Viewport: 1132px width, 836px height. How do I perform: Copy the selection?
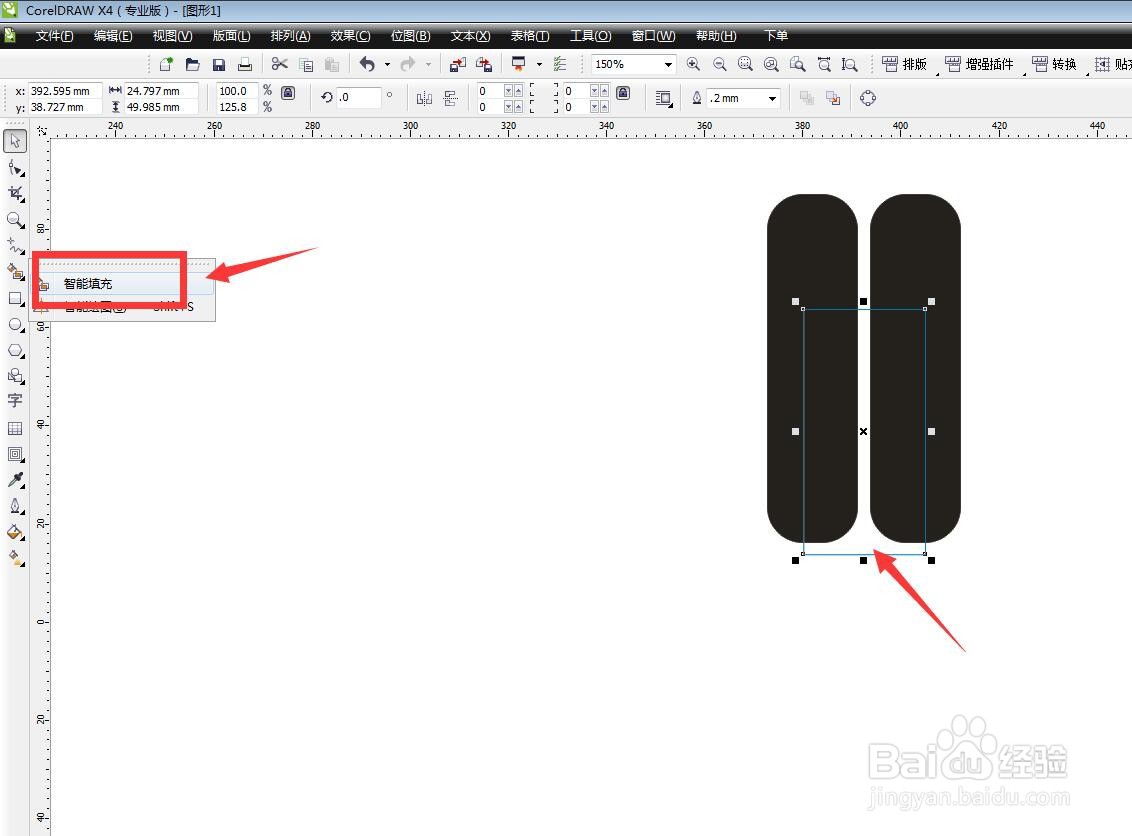pos(306,64)
